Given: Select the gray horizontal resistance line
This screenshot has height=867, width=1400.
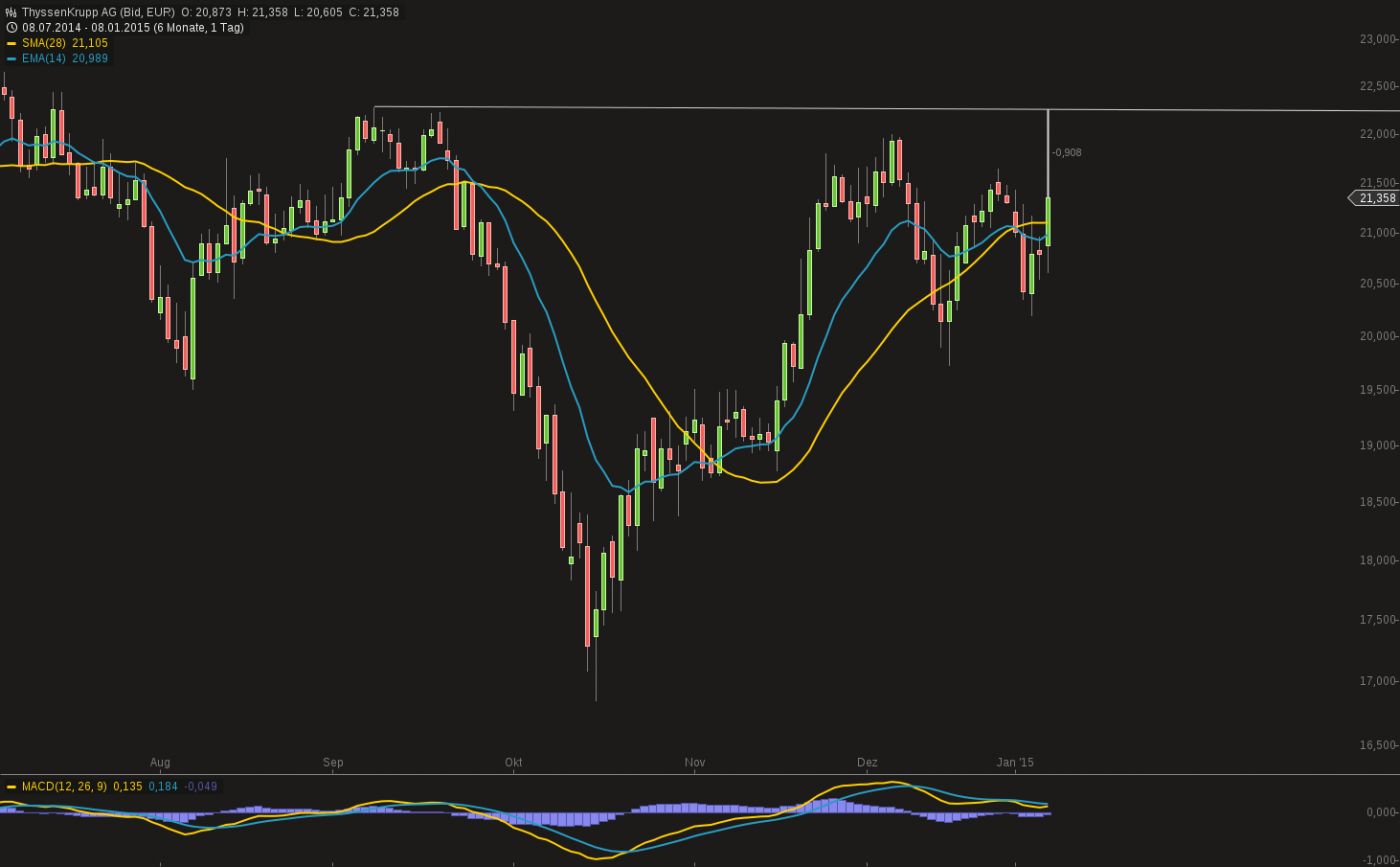Looking at the screenshot, I should (x=886, y=109).
